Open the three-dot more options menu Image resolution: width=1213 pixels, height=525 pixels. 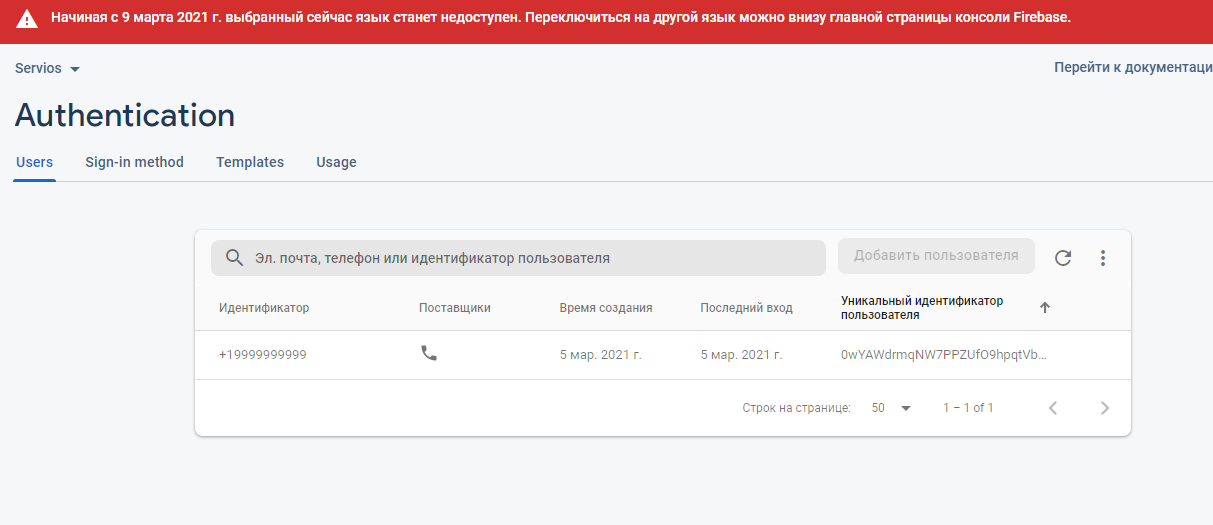[1103, 258]
